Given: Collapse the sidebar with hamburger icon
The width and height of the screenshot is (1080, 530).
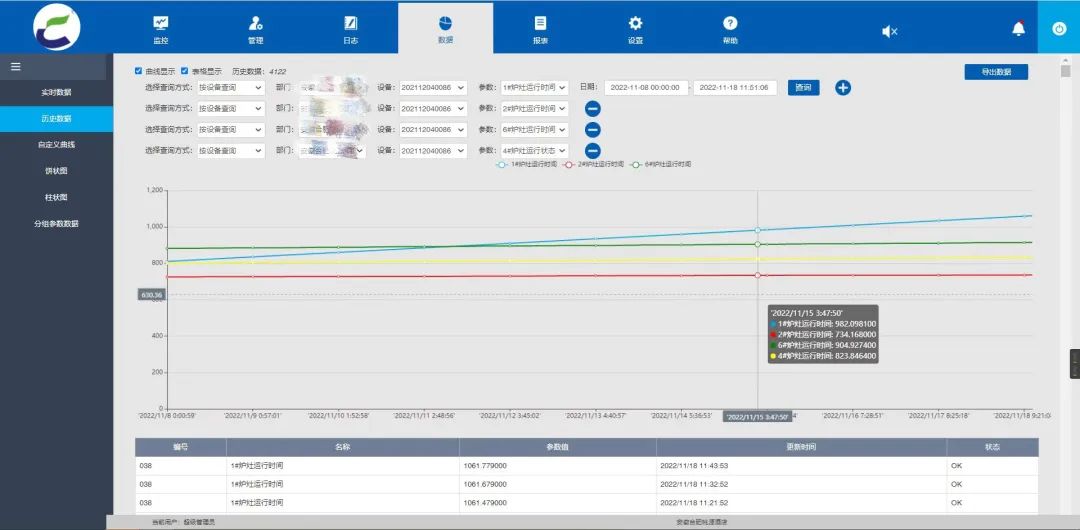Looking at the screenshot, I should pos(16,67).
